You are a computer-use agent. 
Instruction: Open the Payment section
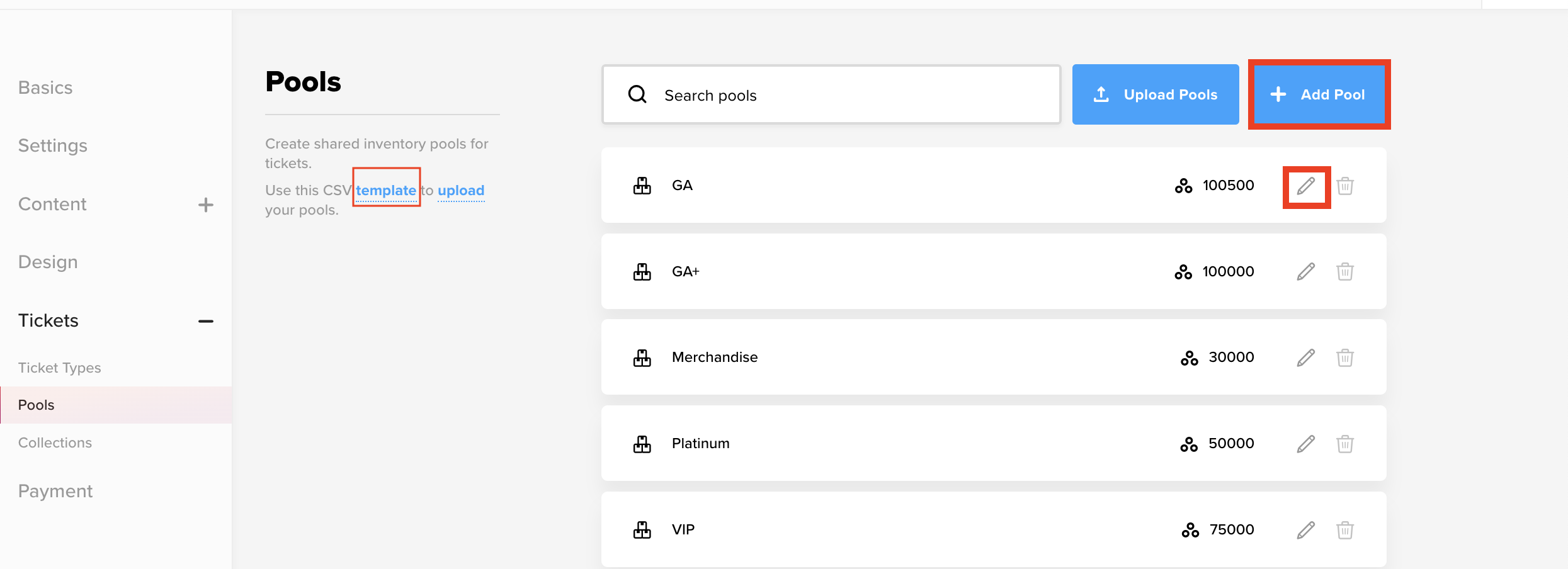click(x=55, y=491)
